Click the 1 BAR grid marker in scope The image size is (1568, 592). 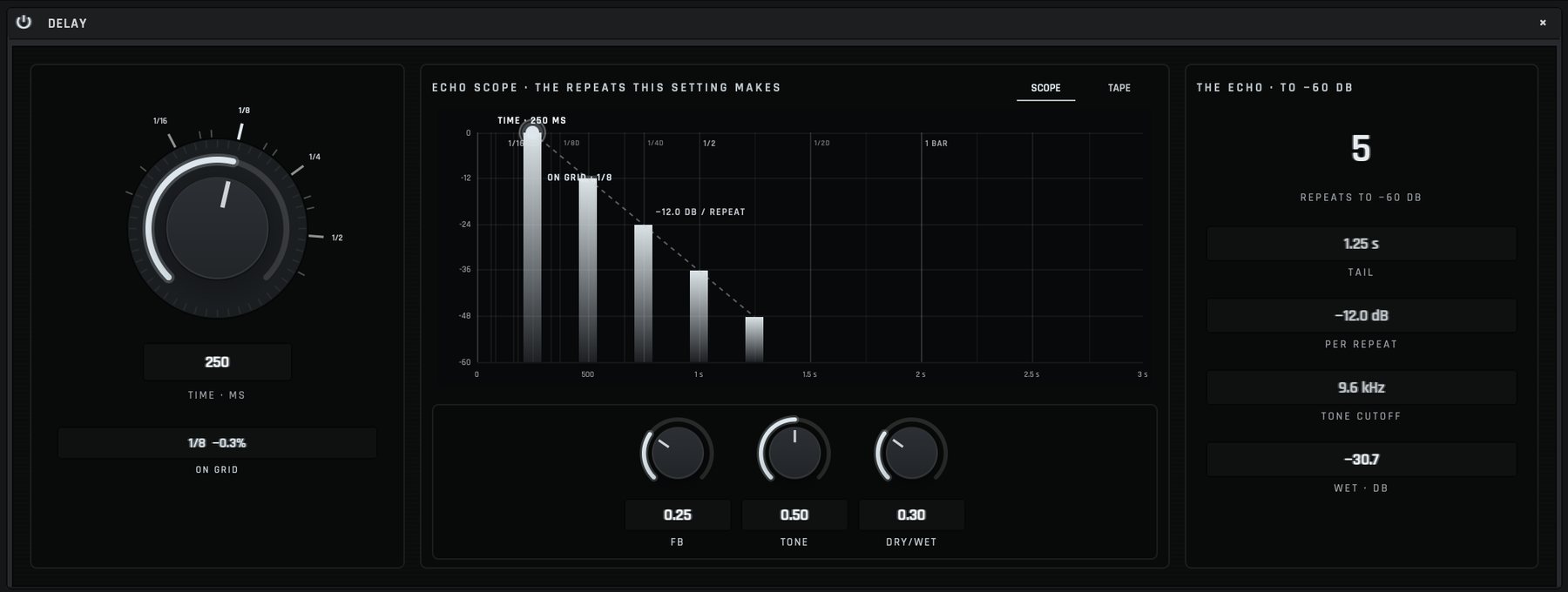(x=936, y=143)
